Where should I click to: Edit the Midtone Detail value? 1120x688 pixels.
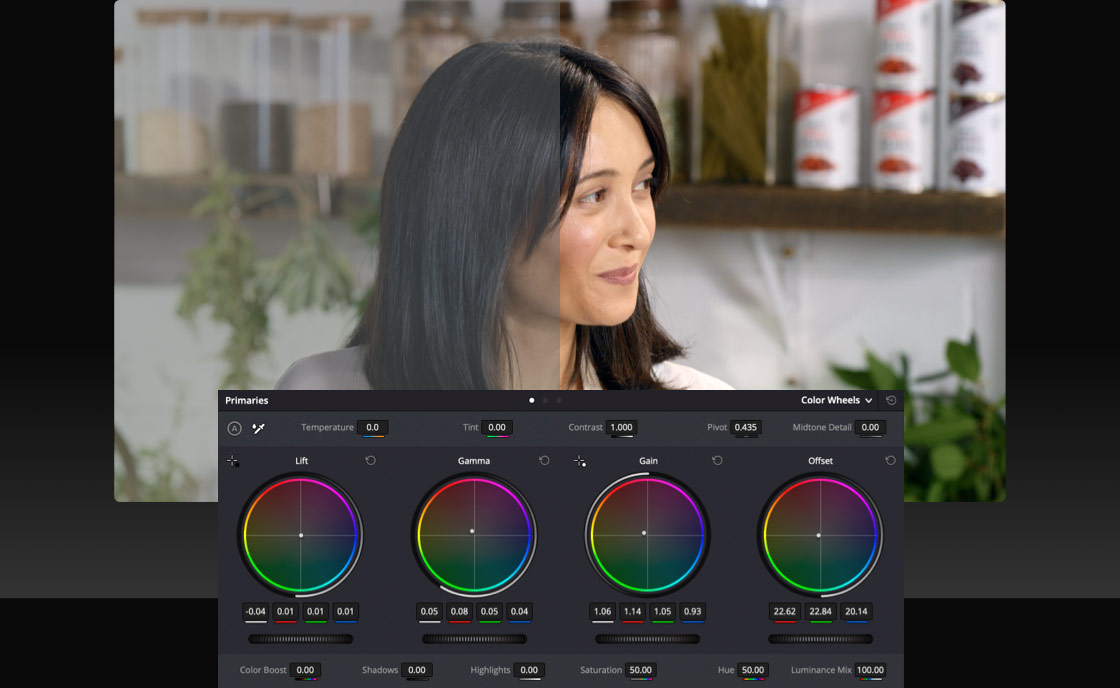click(869, 427)
